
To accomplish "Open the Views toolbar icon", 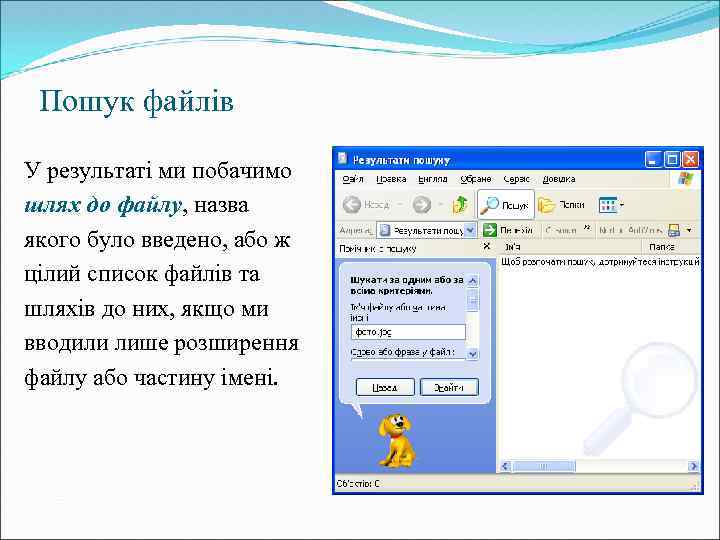I will (608, 205).
